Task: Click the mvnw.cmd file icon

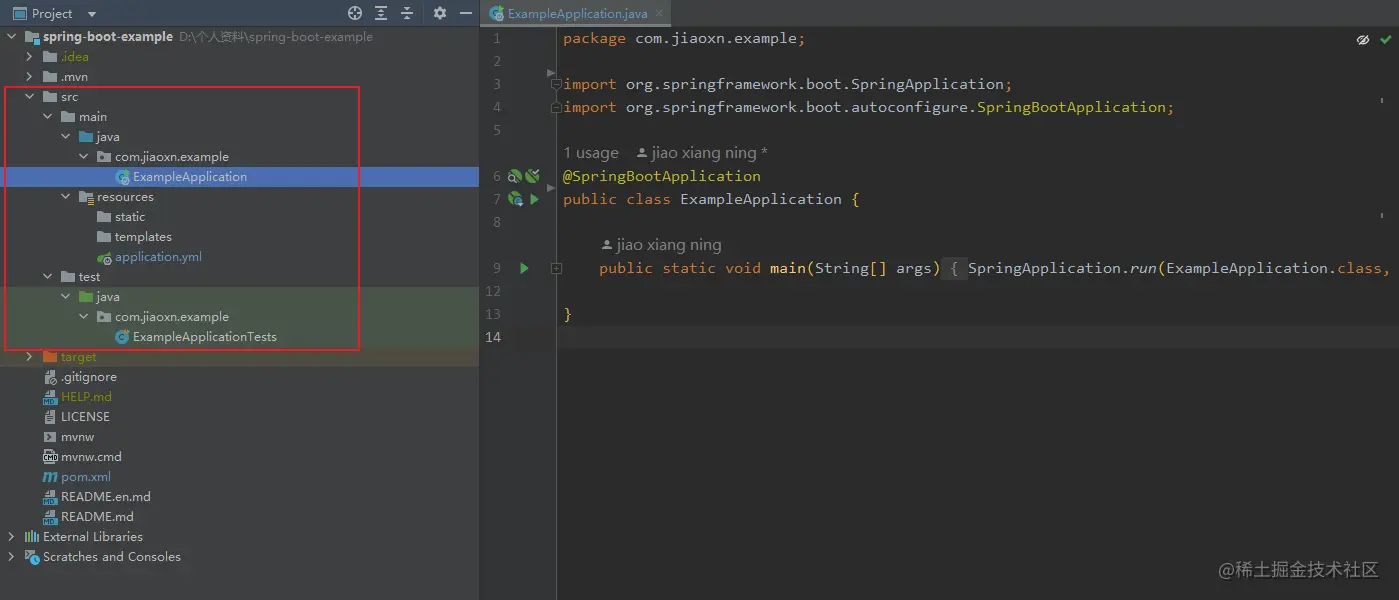Action: pos(50,457)
